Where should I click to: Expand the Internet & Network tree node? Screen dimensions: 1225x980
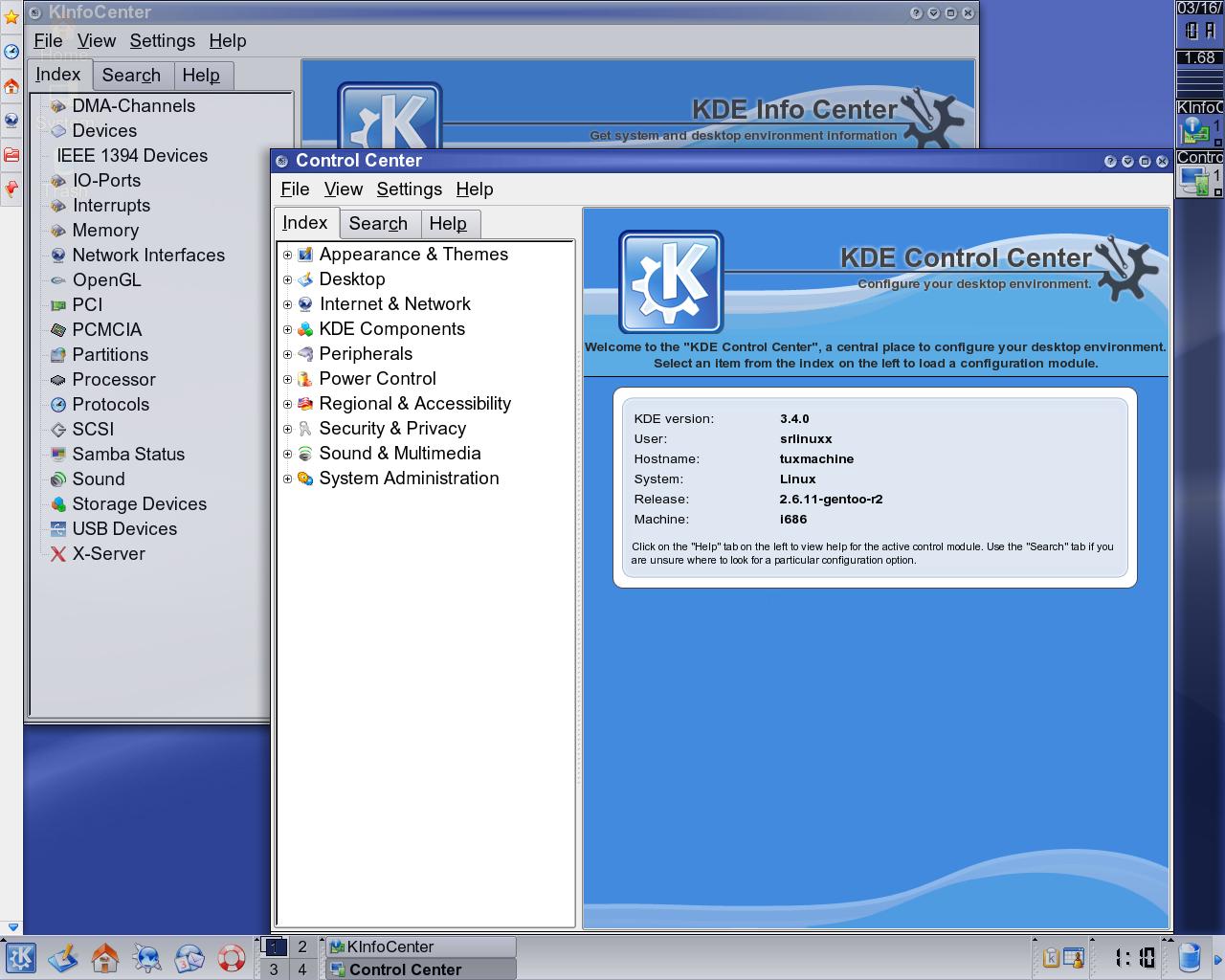click(287, 304)
